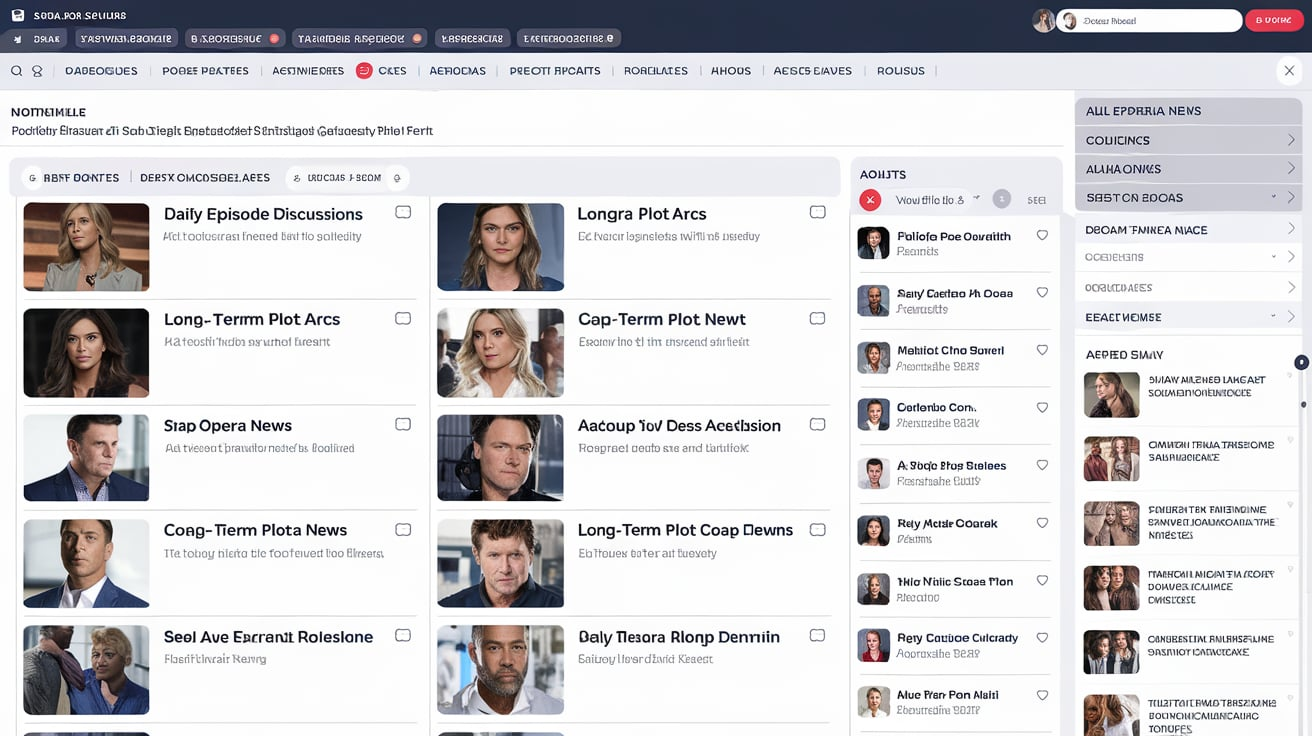Open the AESINIIEDRES menu
This screenshot has width=1312, height=736.
[308, 71]
